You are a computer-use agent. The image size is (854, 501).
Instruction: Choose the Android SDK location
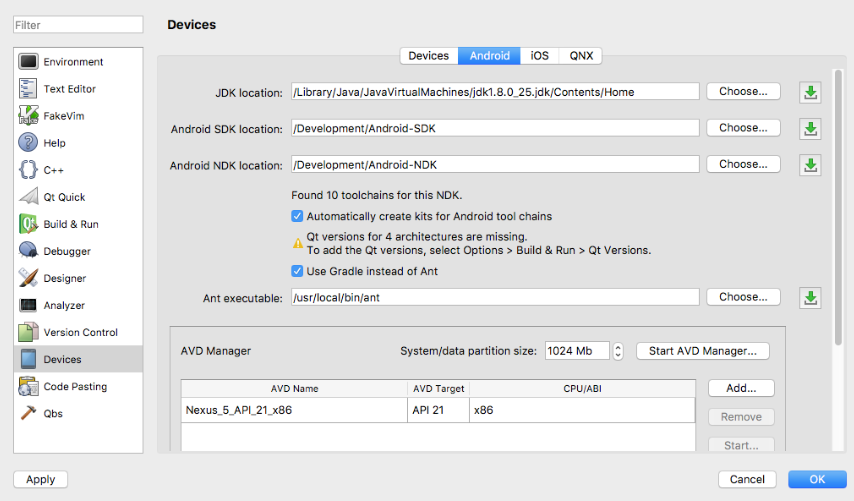coord(743,127)
